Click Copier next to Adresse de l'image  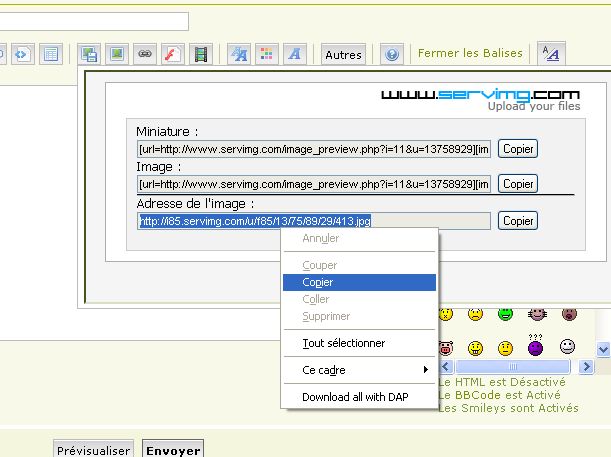[x=518, y=221]
